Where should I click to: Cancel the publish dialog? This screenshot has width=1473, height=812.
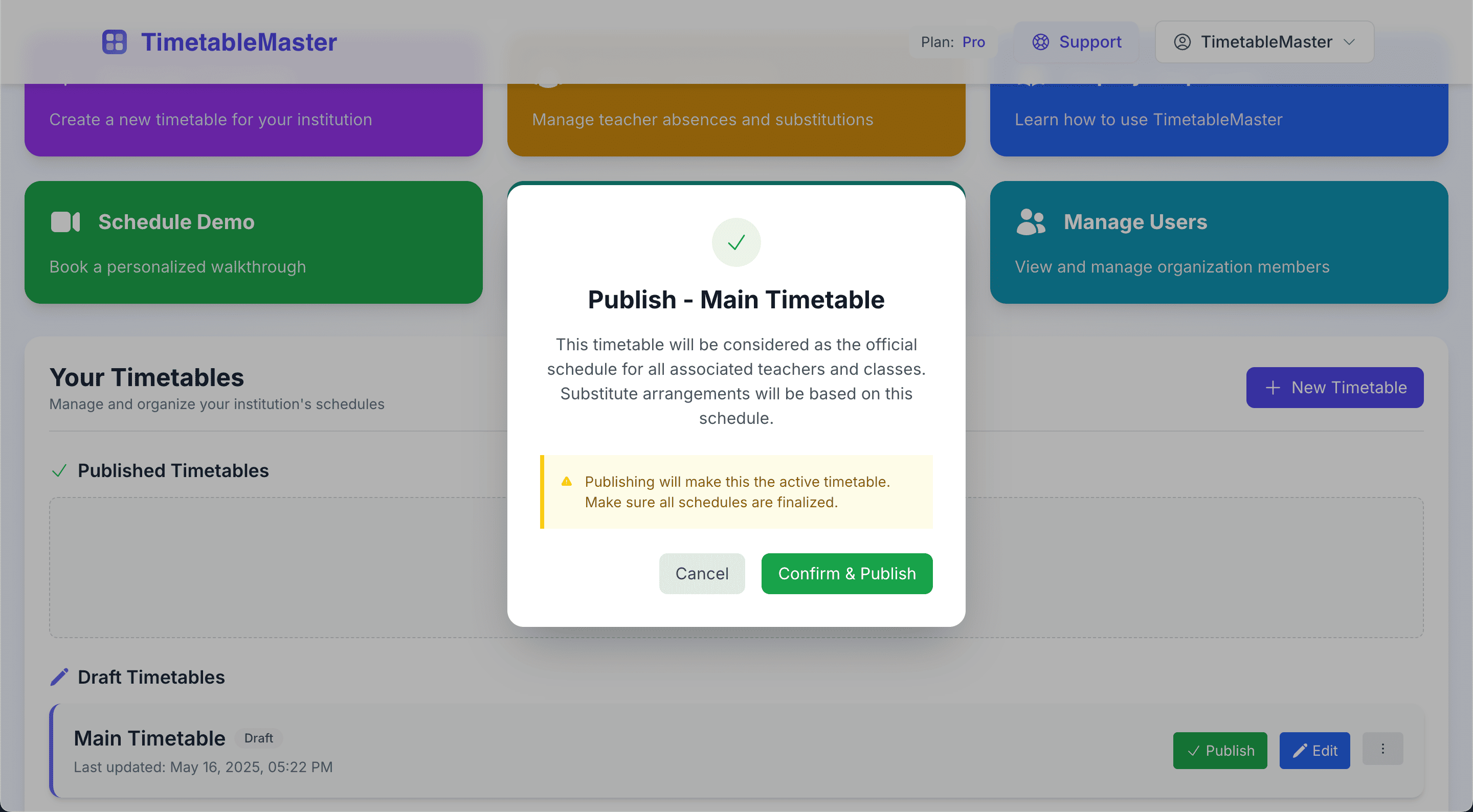(702, 574)
